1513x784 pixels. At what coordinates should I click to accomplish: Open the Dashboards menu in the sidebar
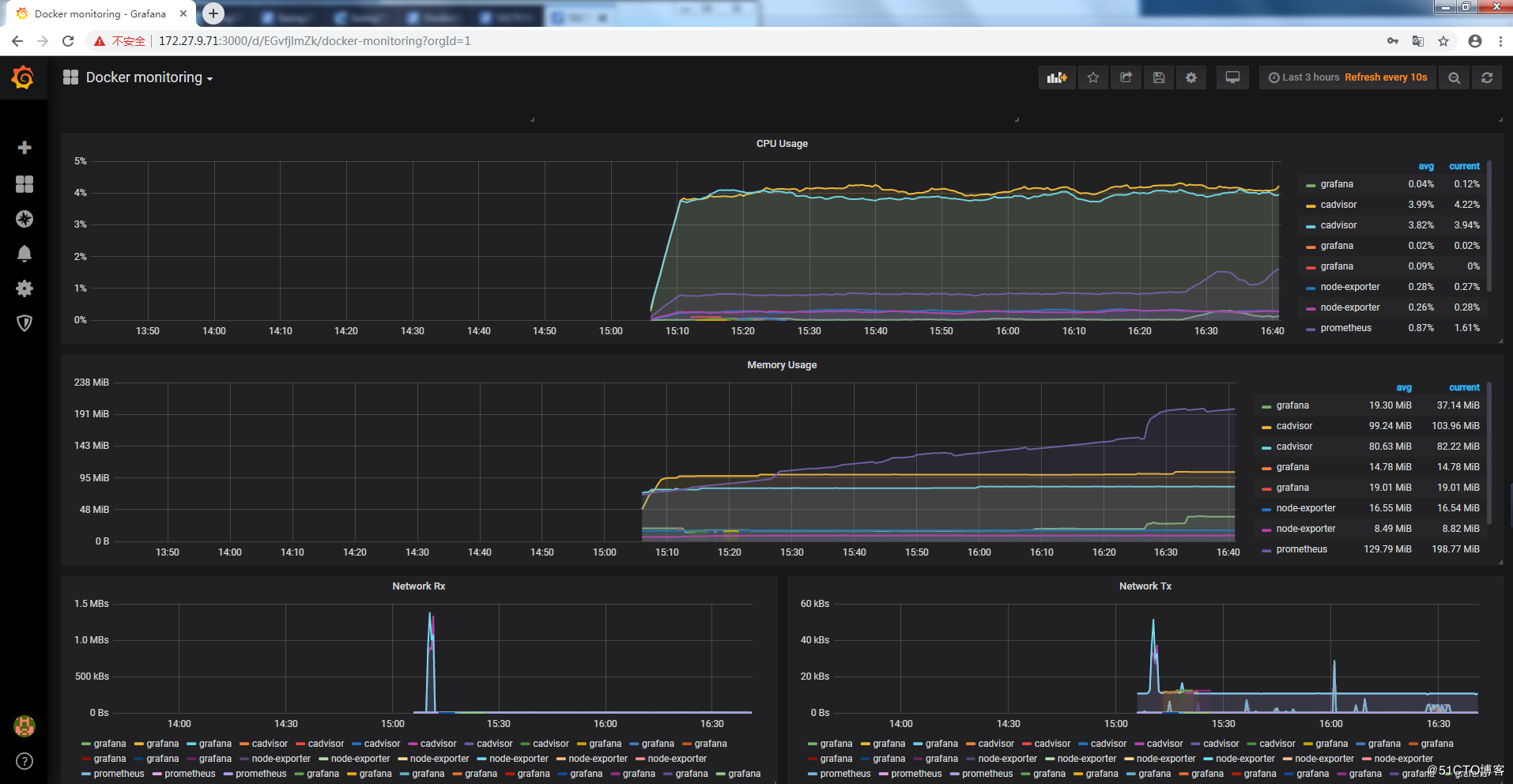pos(24,184)
